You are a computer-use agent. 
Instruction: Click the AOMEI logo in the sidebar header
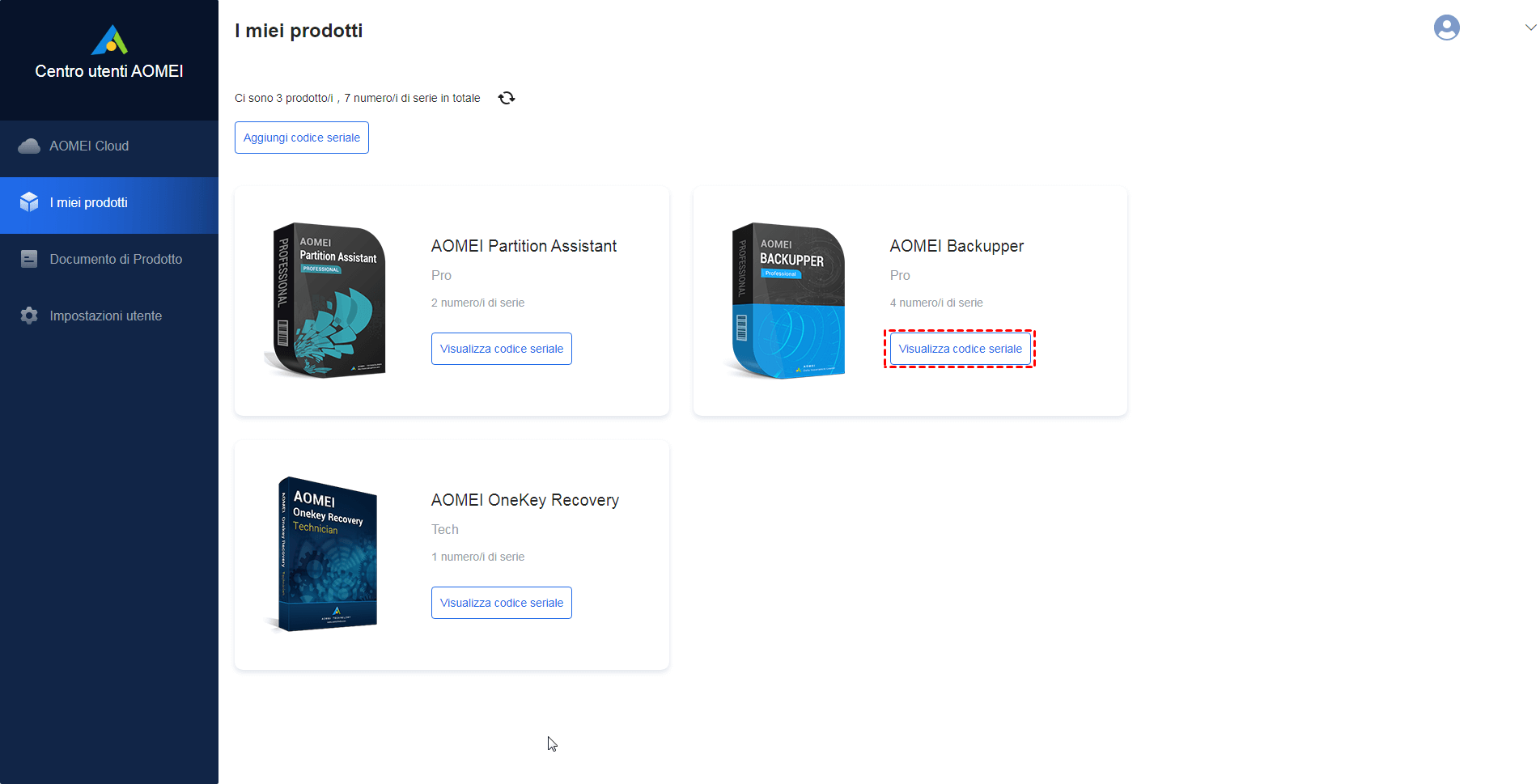pos(109,40)
